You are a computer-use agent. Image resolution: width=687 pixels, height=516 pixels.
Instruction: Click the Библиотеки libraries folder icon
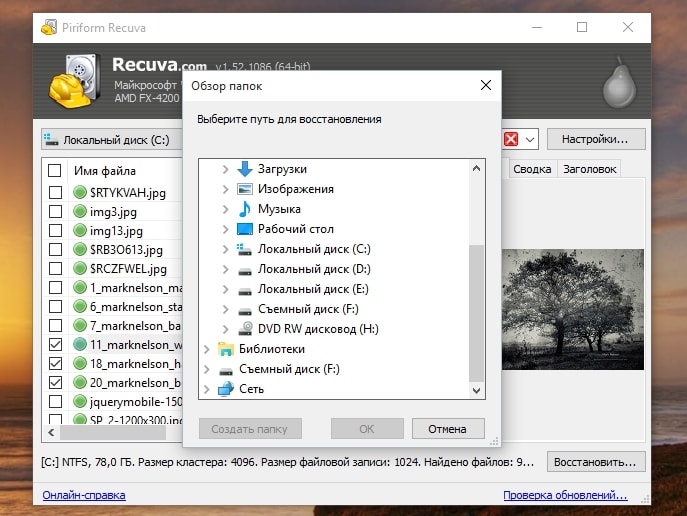226,349
